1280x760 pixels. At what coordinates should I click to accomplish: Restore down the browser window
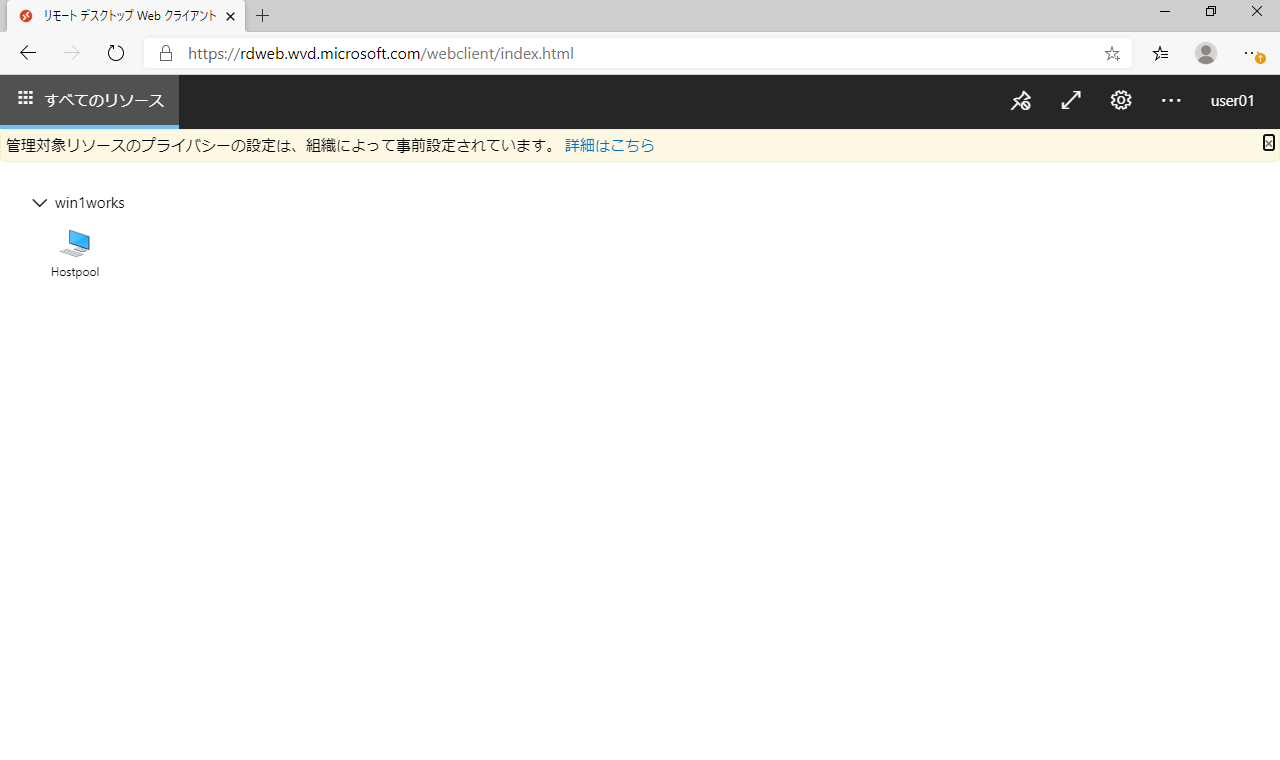1211,12
